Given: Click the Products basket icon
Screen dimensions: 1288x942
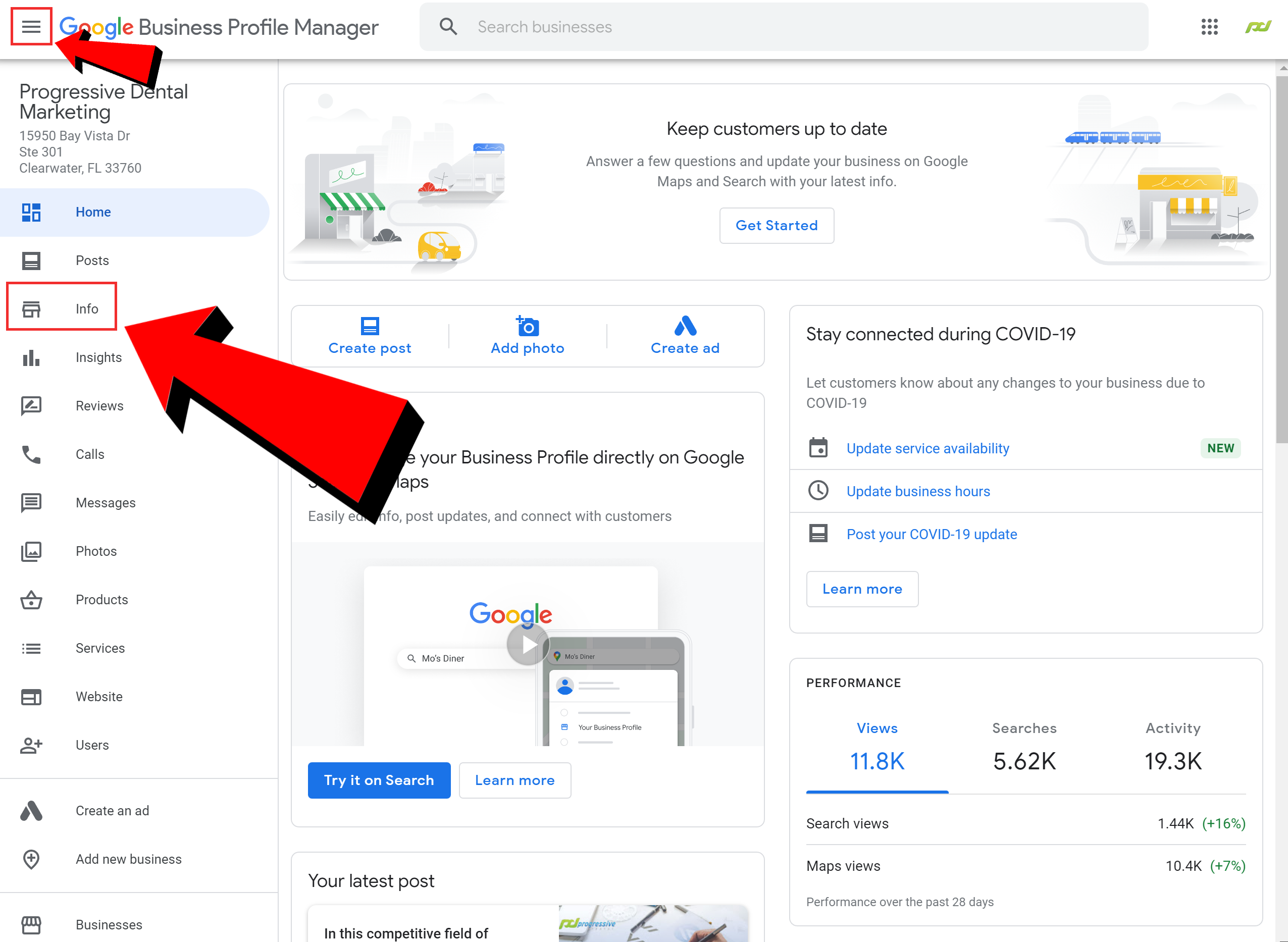Looking at the screenshot, I should click(31, 600).
